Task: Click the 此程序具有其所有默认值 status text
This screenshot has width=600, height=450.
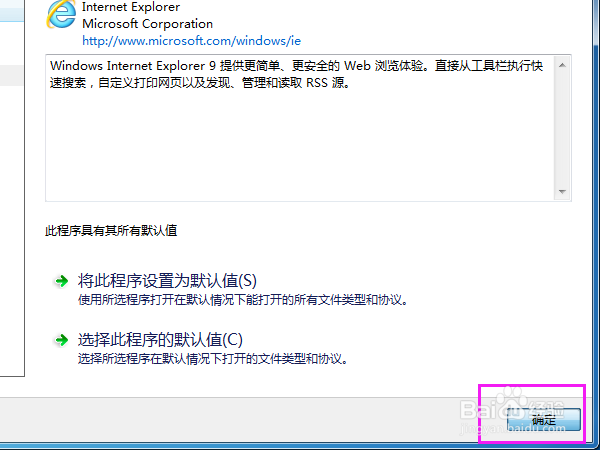Action: (111, 231)
